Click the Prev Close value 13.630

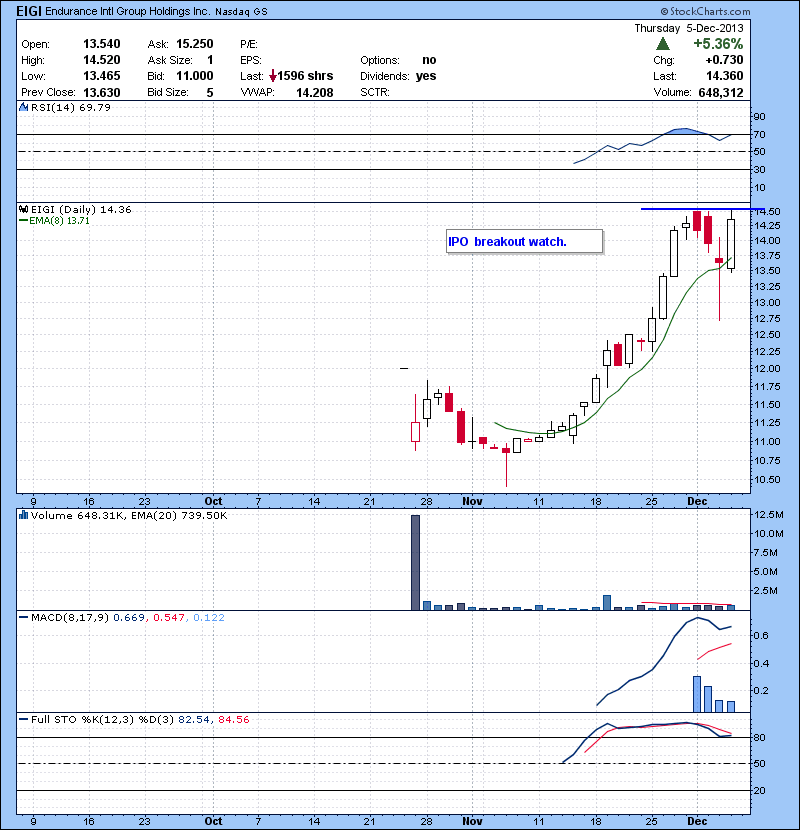(x=102, y=93)
